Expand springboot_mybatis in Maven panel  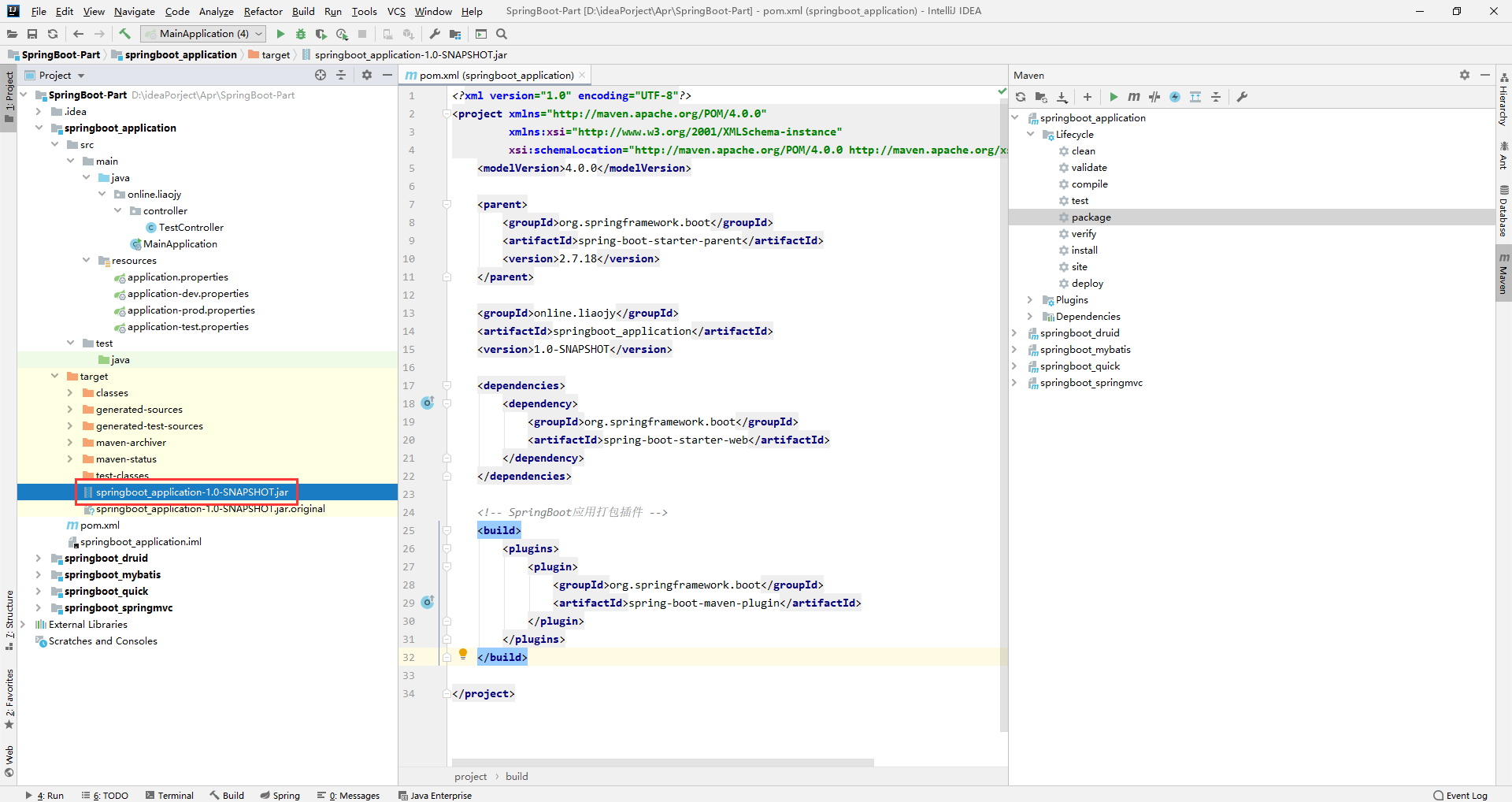[x=1014, y=349]
